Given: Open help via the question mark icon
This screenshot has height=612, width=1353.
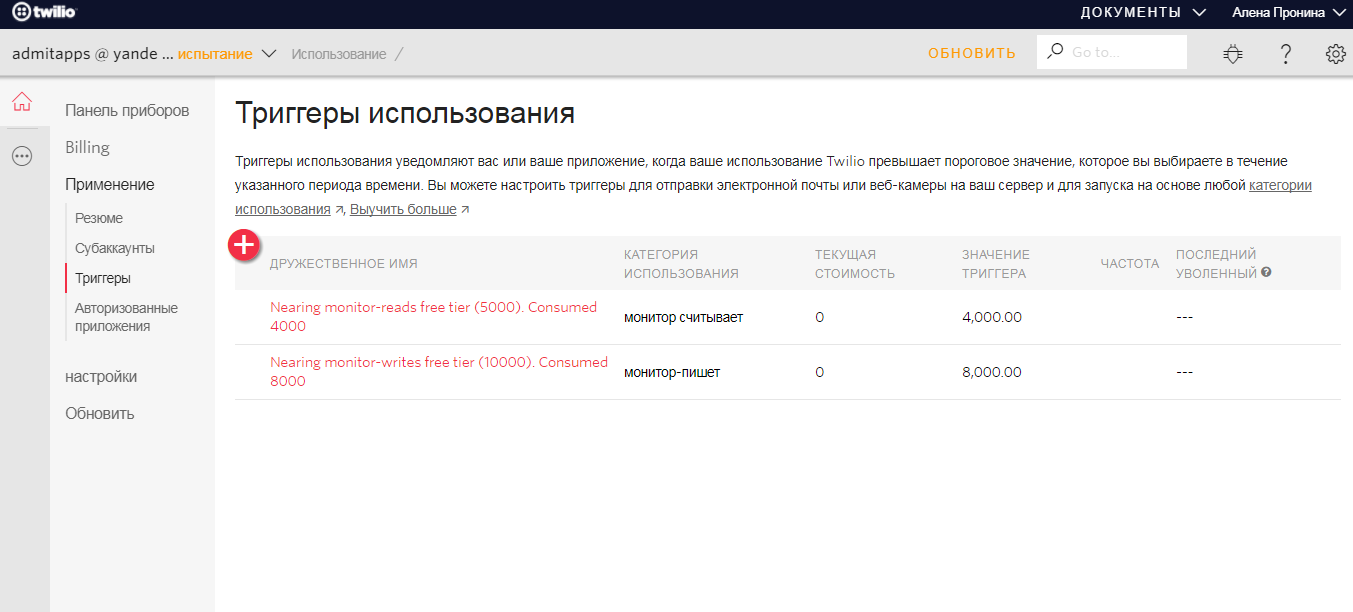Looking at the screenshot, I should tap(1285, 53).
